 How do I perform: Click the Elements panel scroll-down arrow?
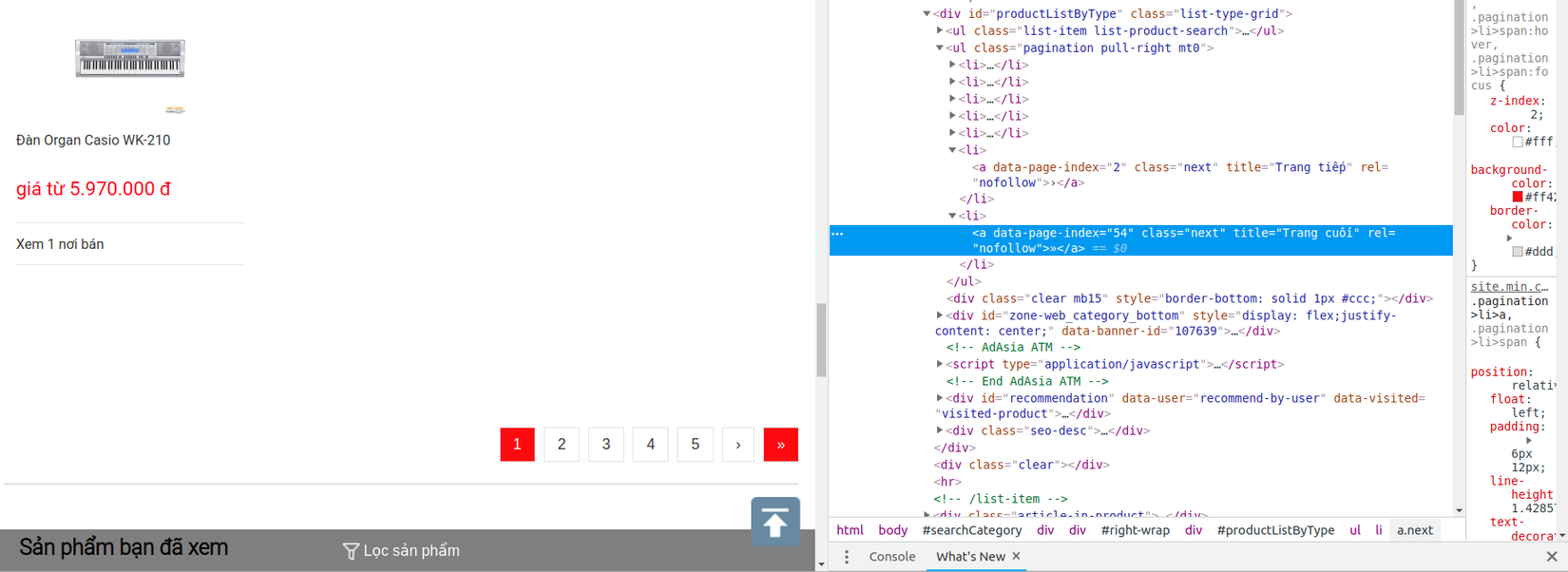(x=1459, y=511)
